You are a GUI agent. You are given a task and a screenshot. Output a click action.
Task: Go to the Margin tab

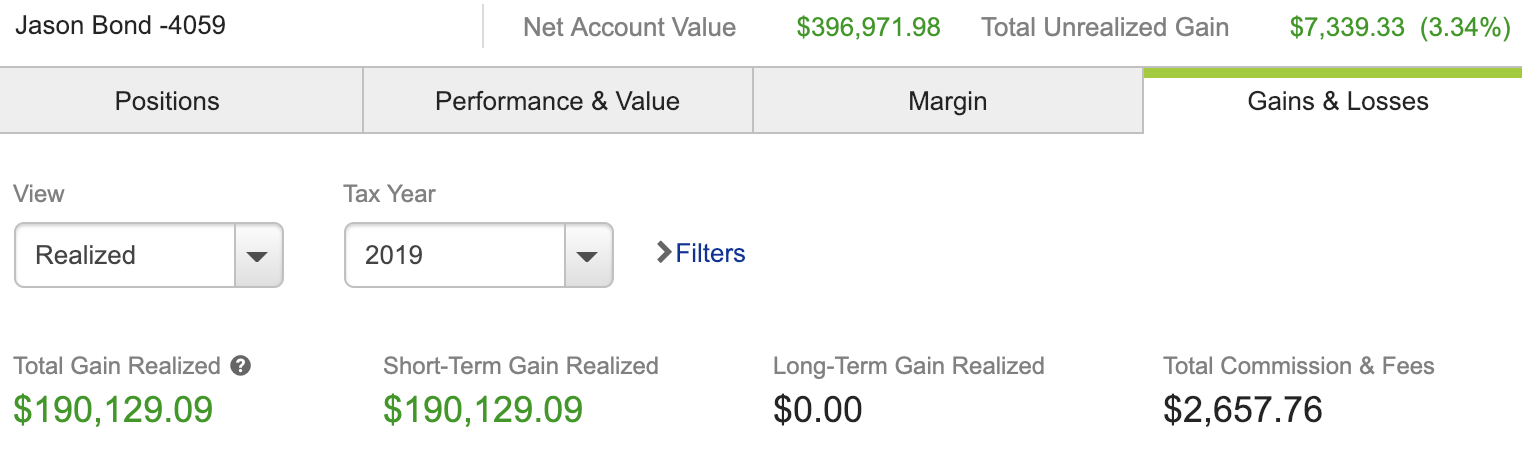point(947,101)
